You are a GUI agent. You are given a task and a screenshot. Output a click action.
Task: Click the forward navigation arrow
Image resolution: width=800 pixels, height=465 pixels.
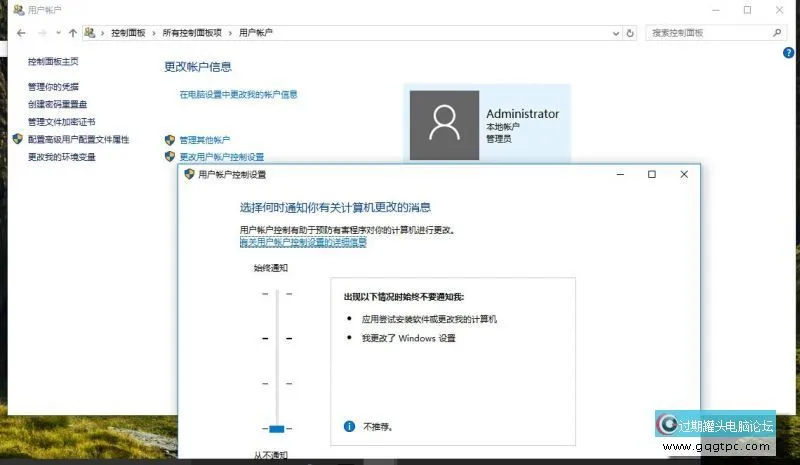tap(42, 33)
